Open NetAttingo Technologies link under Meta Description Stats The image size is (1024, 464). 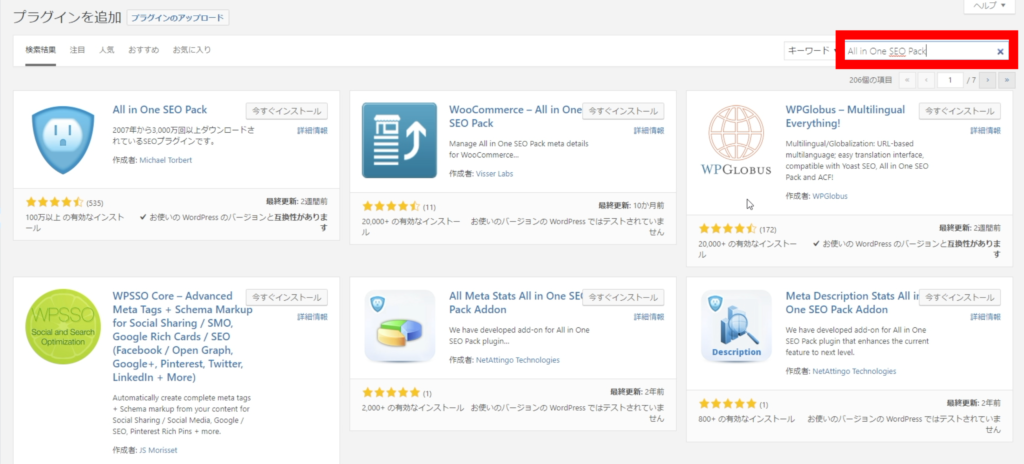point(854,371)
